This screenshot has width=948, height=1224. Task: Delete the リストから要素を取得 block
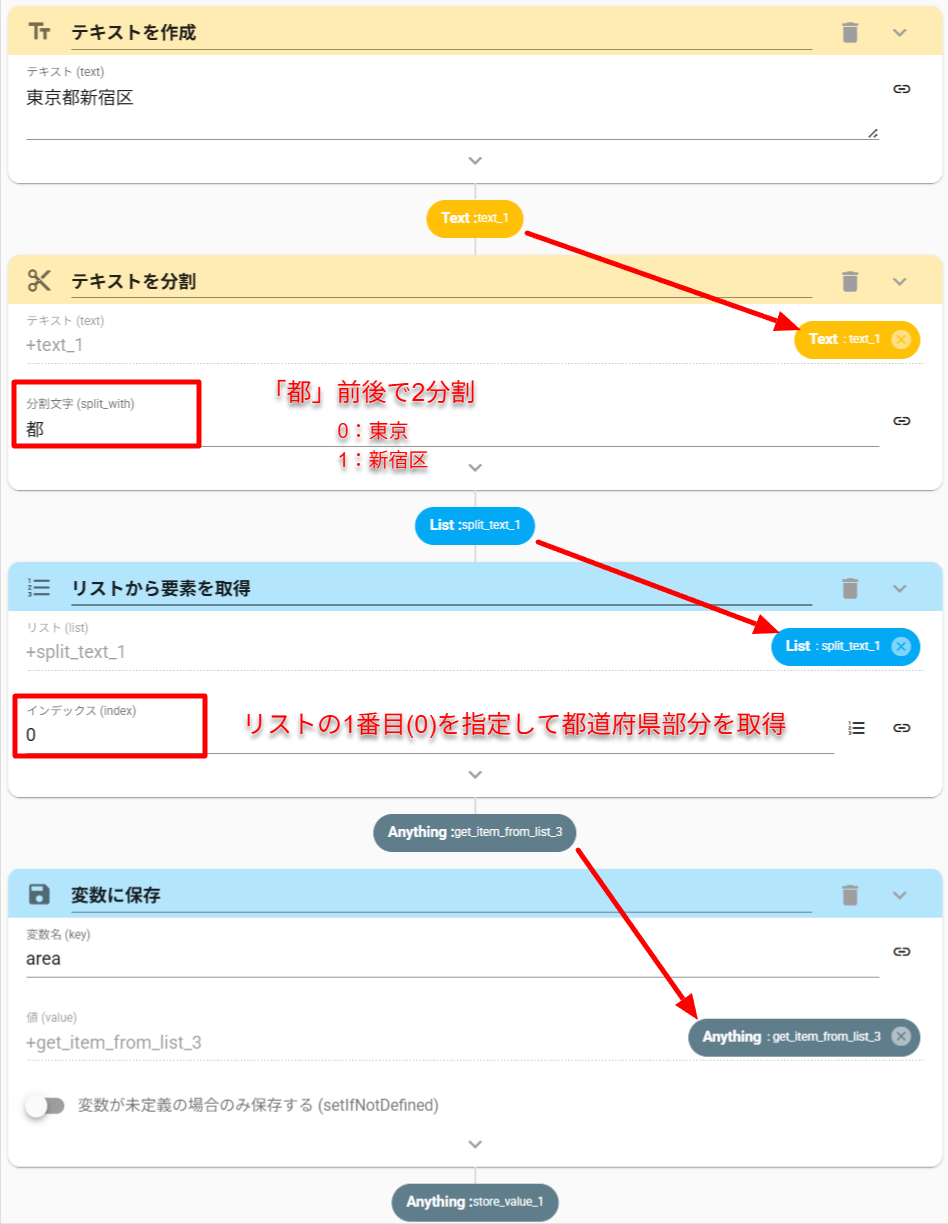pyautogui.click(x=850, y=588)
